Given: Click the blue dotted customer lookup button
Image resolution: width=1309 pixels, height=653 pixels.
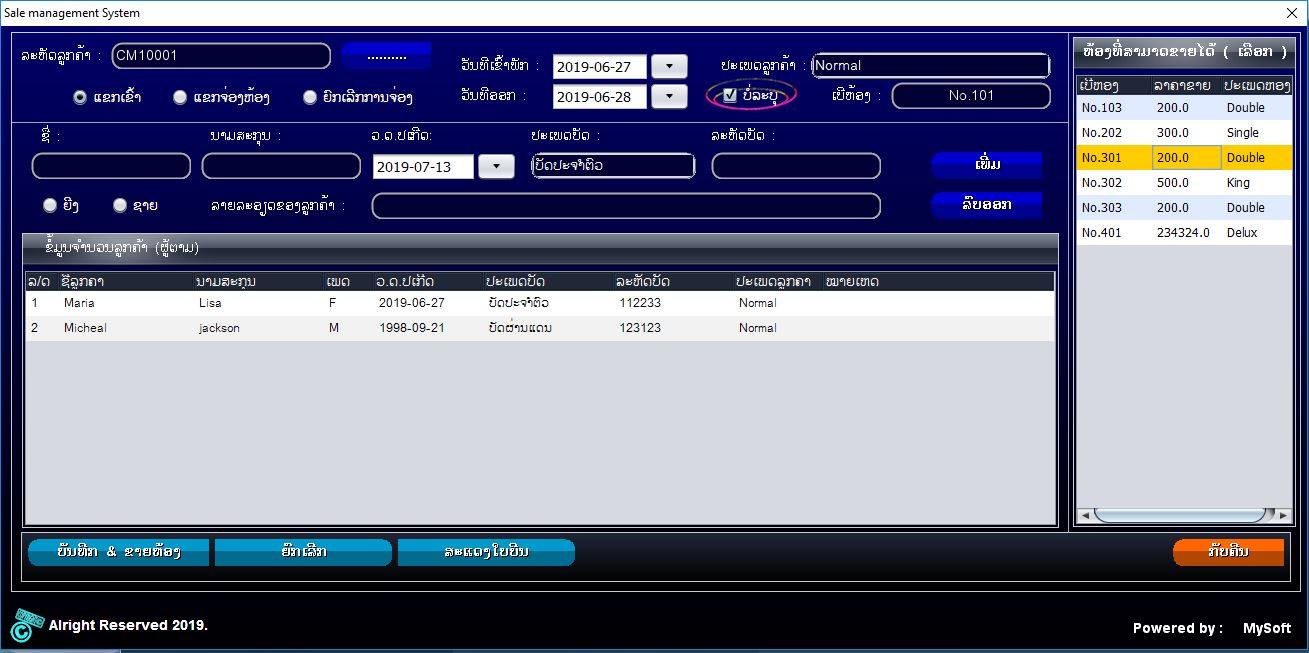Looking at the screenshot, I should (386, 56).
